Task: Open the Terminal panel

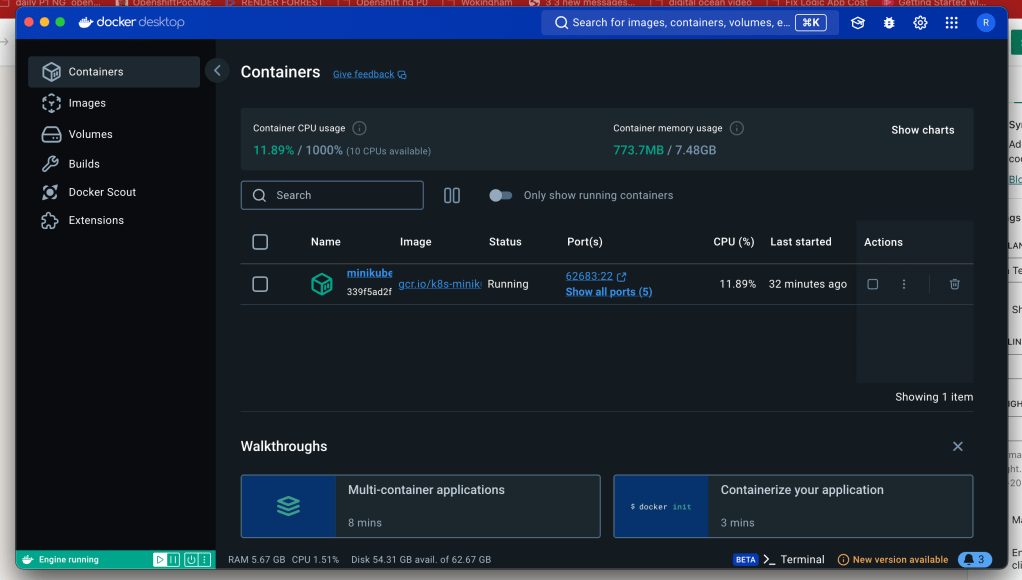Action: click(x=793, y=560)
